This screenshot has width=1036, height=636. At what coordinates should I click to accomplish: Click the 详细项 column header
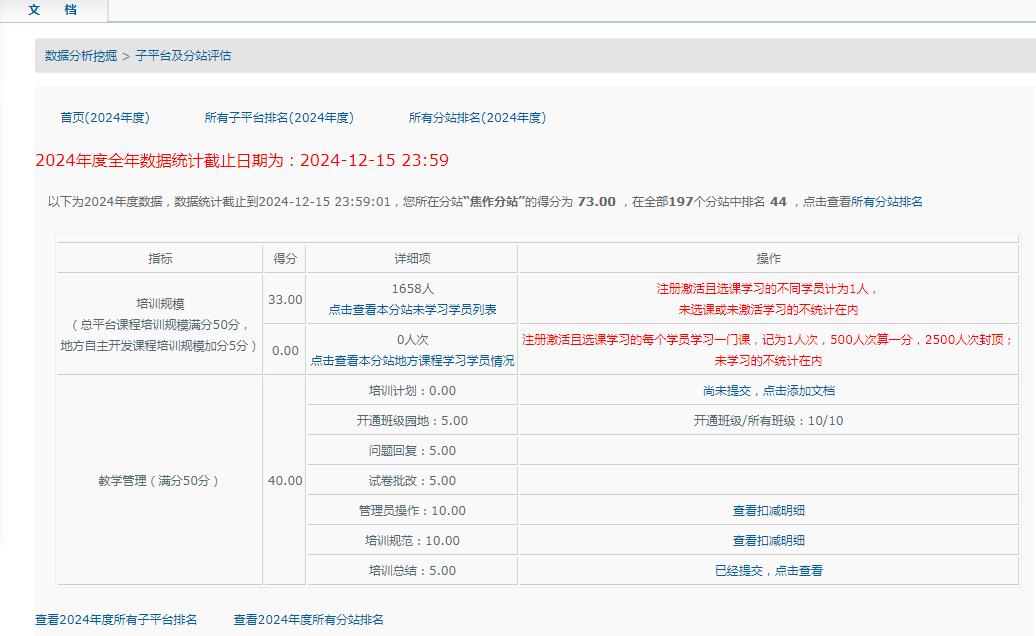(x=412, y=259)
